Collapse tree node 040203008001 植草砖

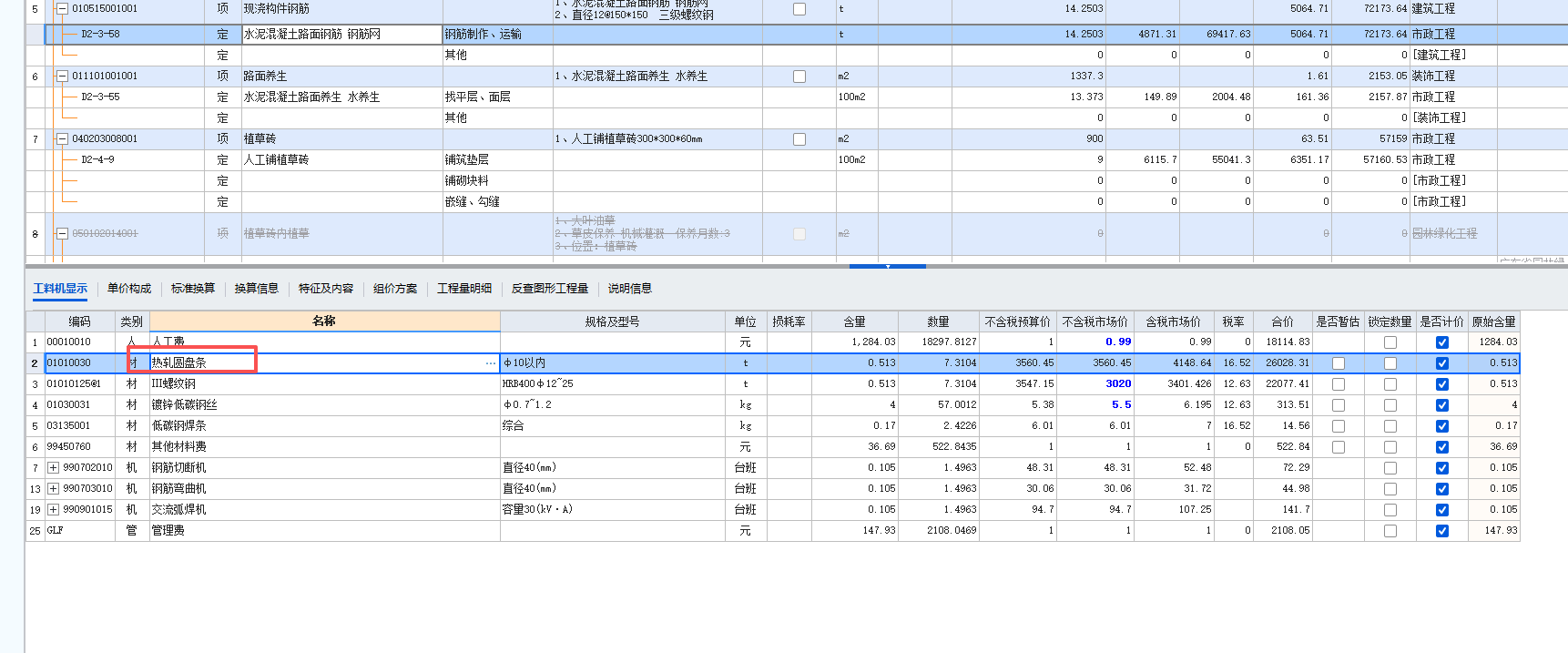(62, 139)
